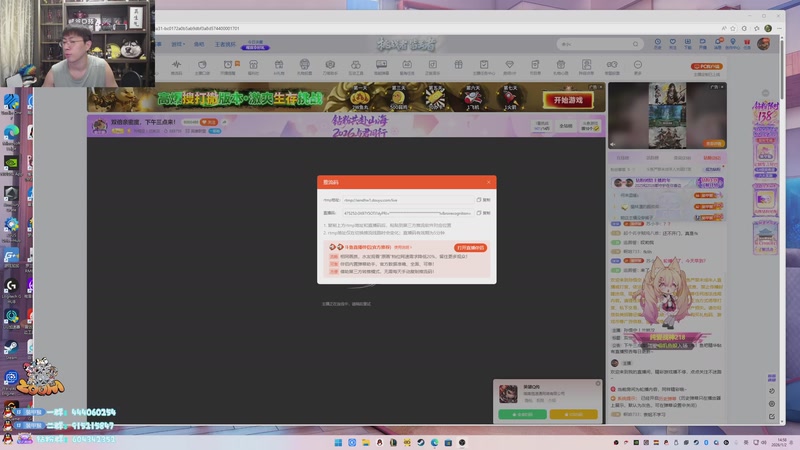This screenshot has width=800, height=450.
Task: Click the stream code field
Action: tap(408, 213)
